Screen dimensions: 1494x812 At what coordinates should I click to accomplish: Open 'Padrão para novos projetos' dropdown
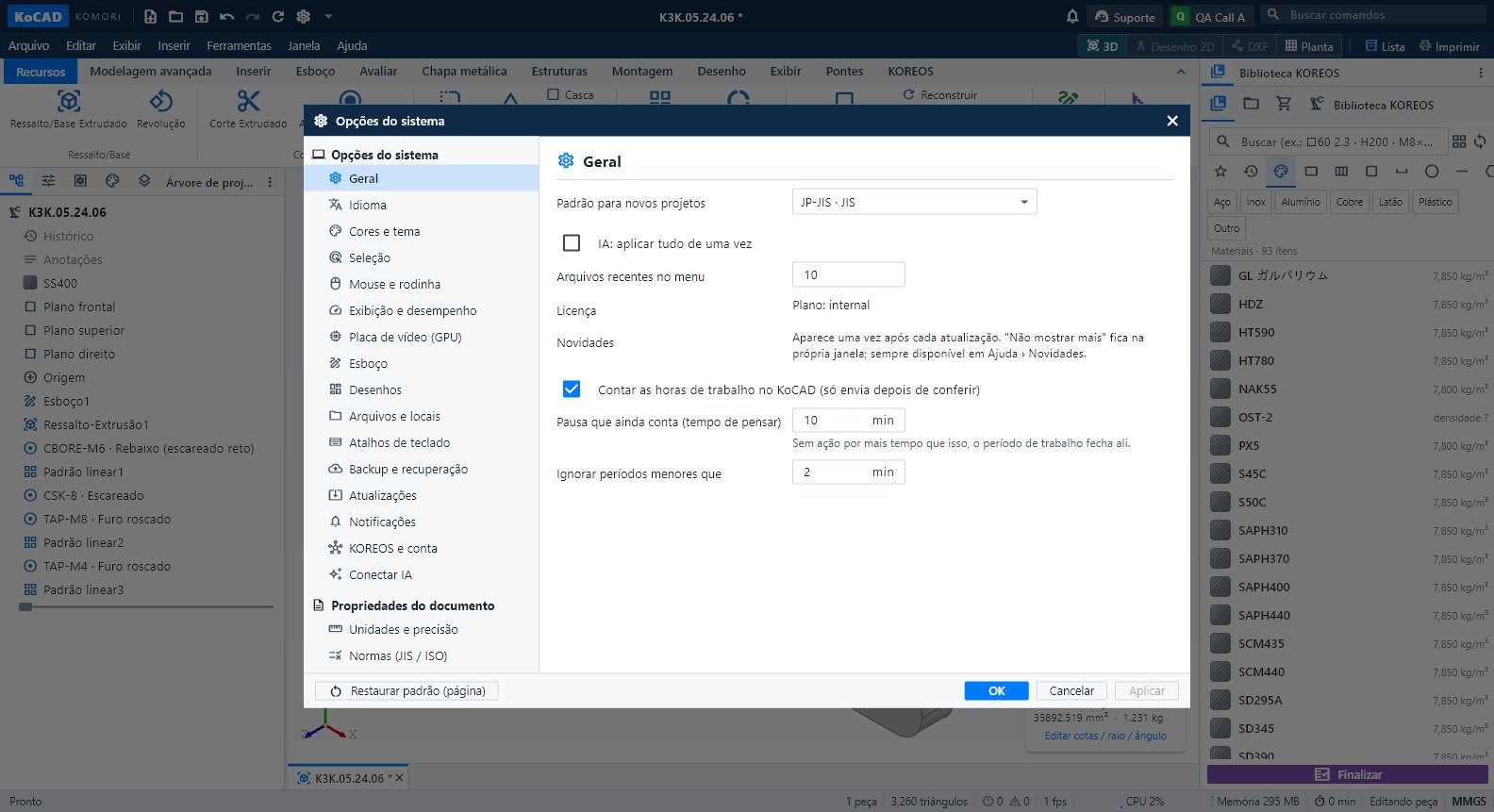[x=914, y=202]
